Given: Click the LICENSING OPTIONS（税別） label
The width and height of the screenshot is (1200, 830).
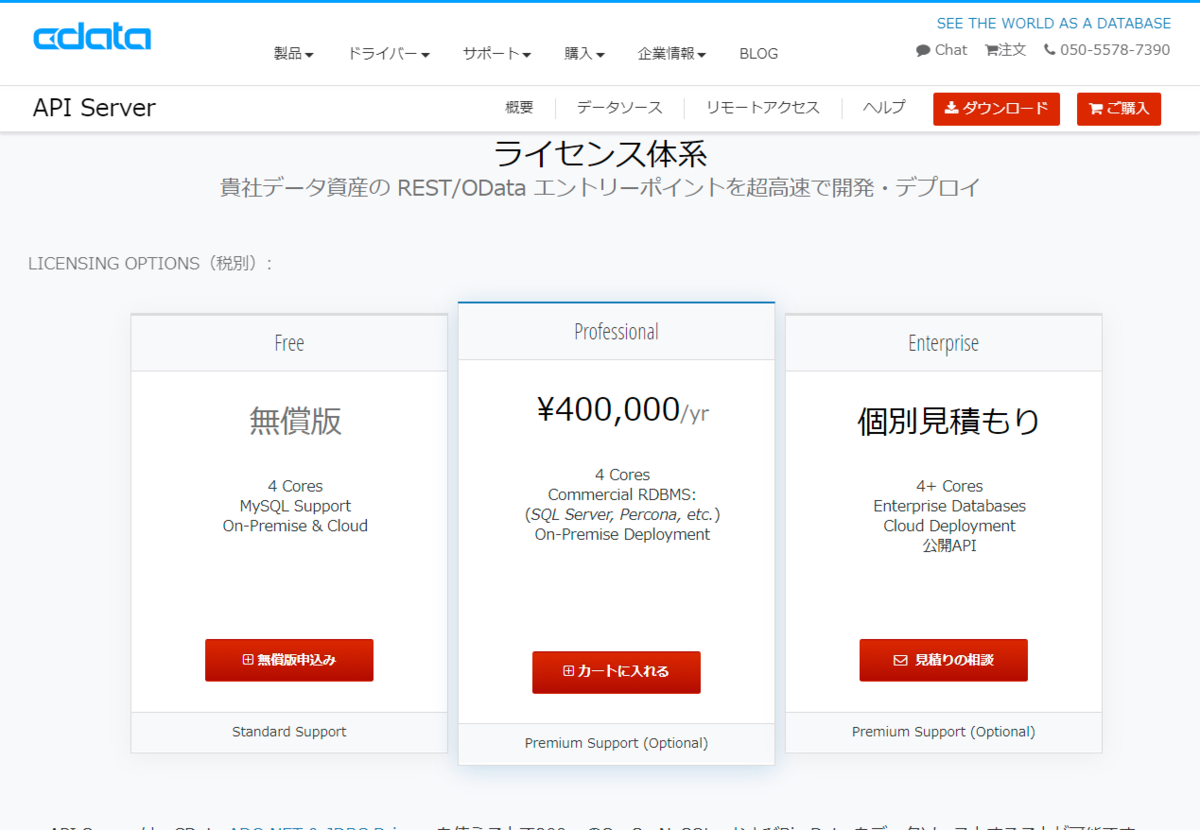Looking at the screenshot, I should coord(150,264).
